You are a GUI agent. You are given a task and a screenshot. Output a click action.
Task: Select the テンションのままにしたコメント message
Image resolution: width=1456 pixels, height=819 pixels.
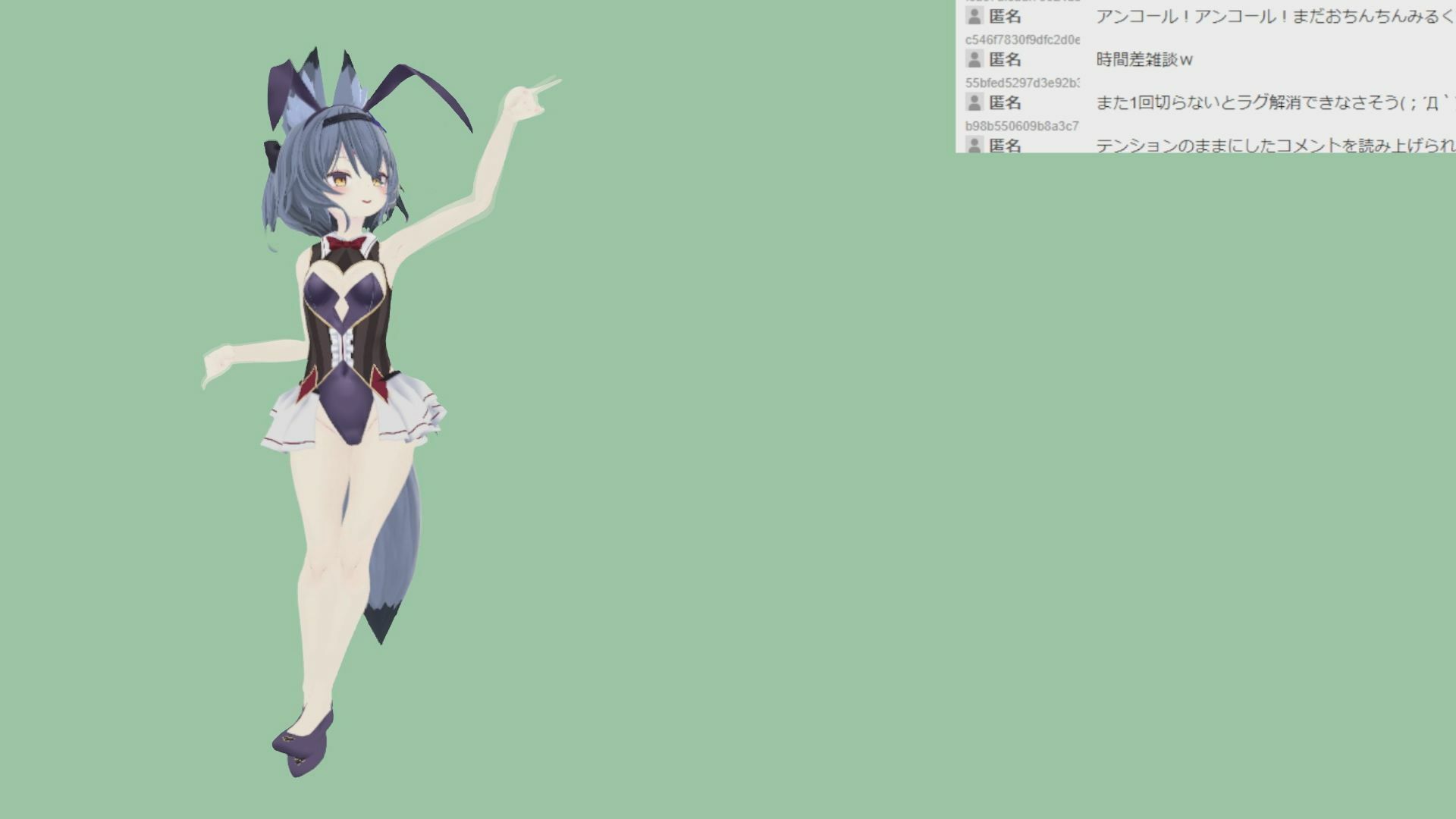(x=1276, y=145)
